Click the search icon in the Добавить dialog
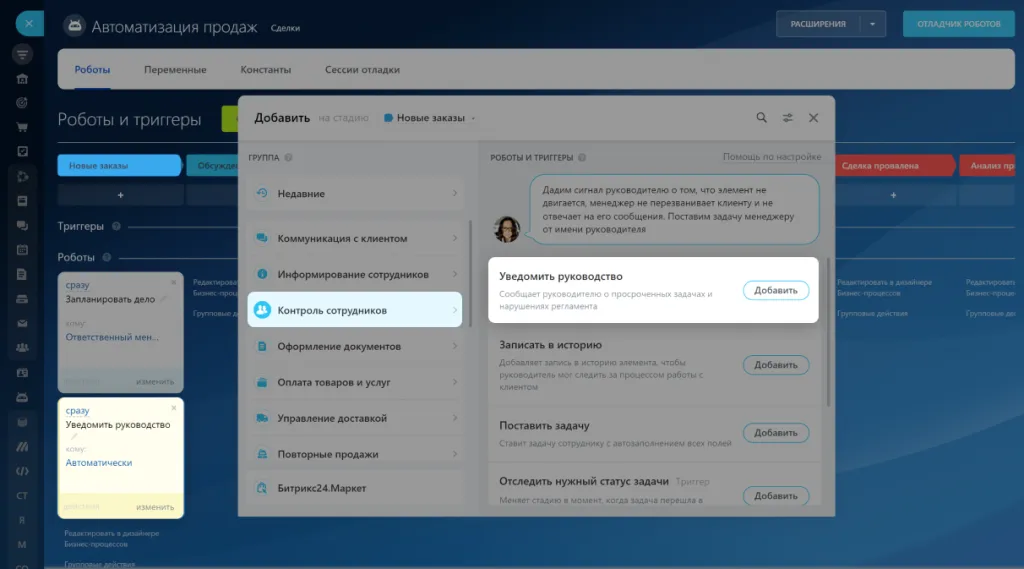The image size is (1024, 569). pyautogui.click(x=761, y=118)
